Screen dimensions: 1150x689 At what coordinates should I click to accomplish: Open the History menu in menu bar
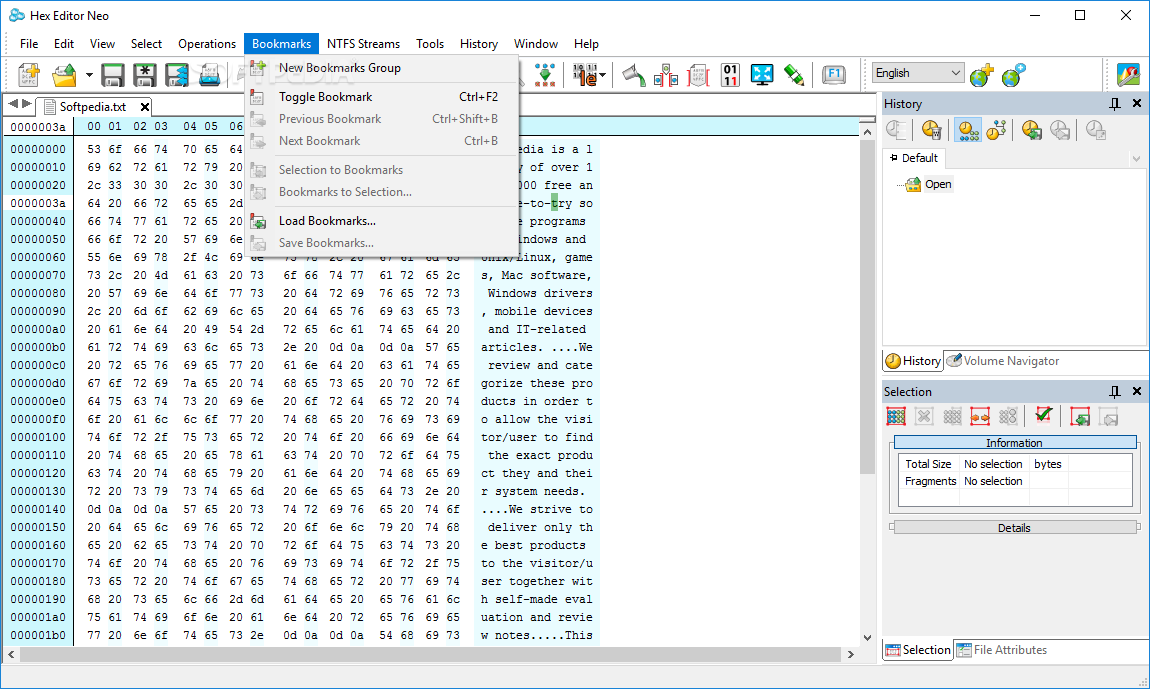tap(479, 44)
